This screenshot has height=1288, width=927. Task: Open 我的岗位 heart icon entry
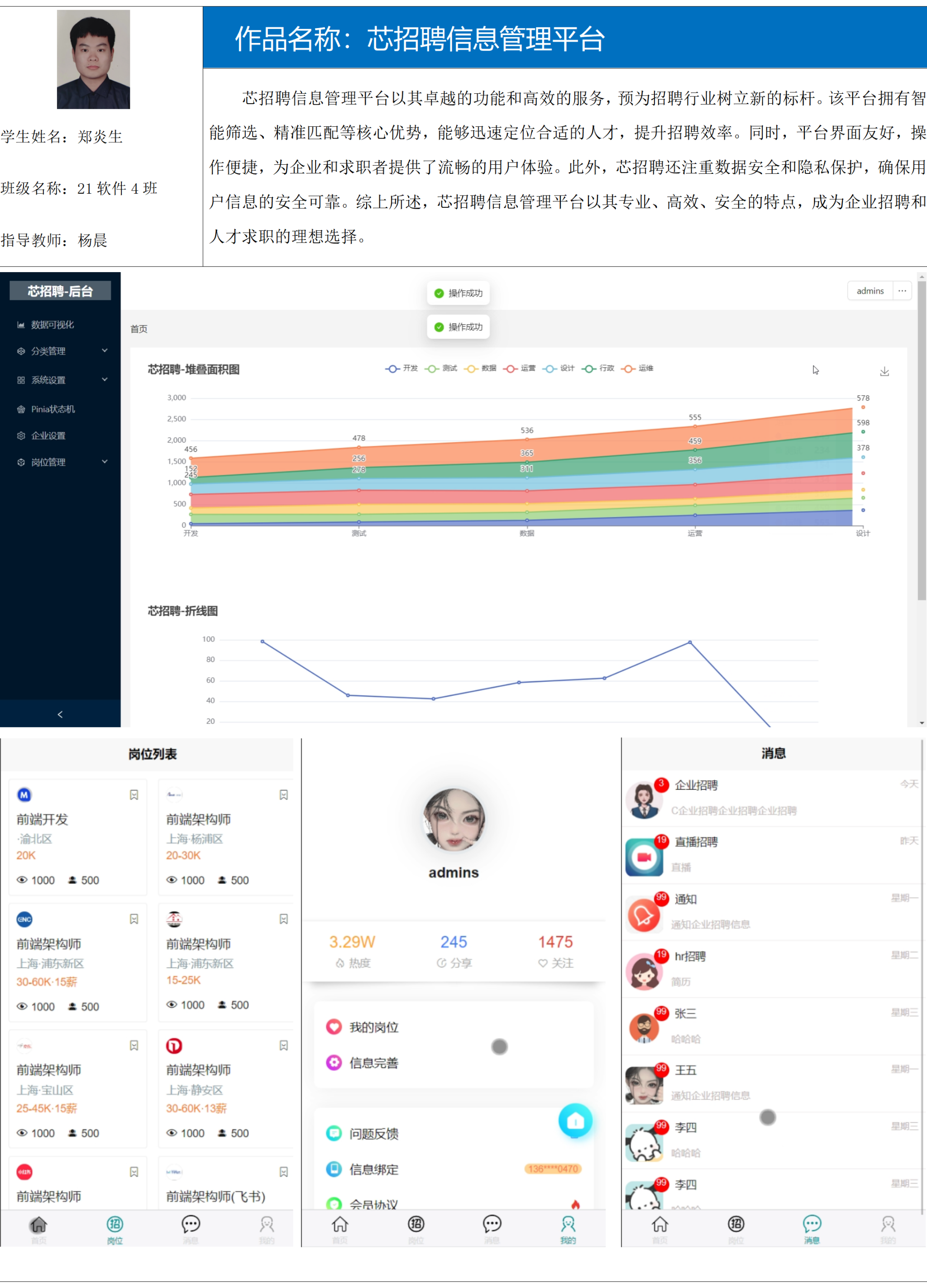tap(334, 1027)
